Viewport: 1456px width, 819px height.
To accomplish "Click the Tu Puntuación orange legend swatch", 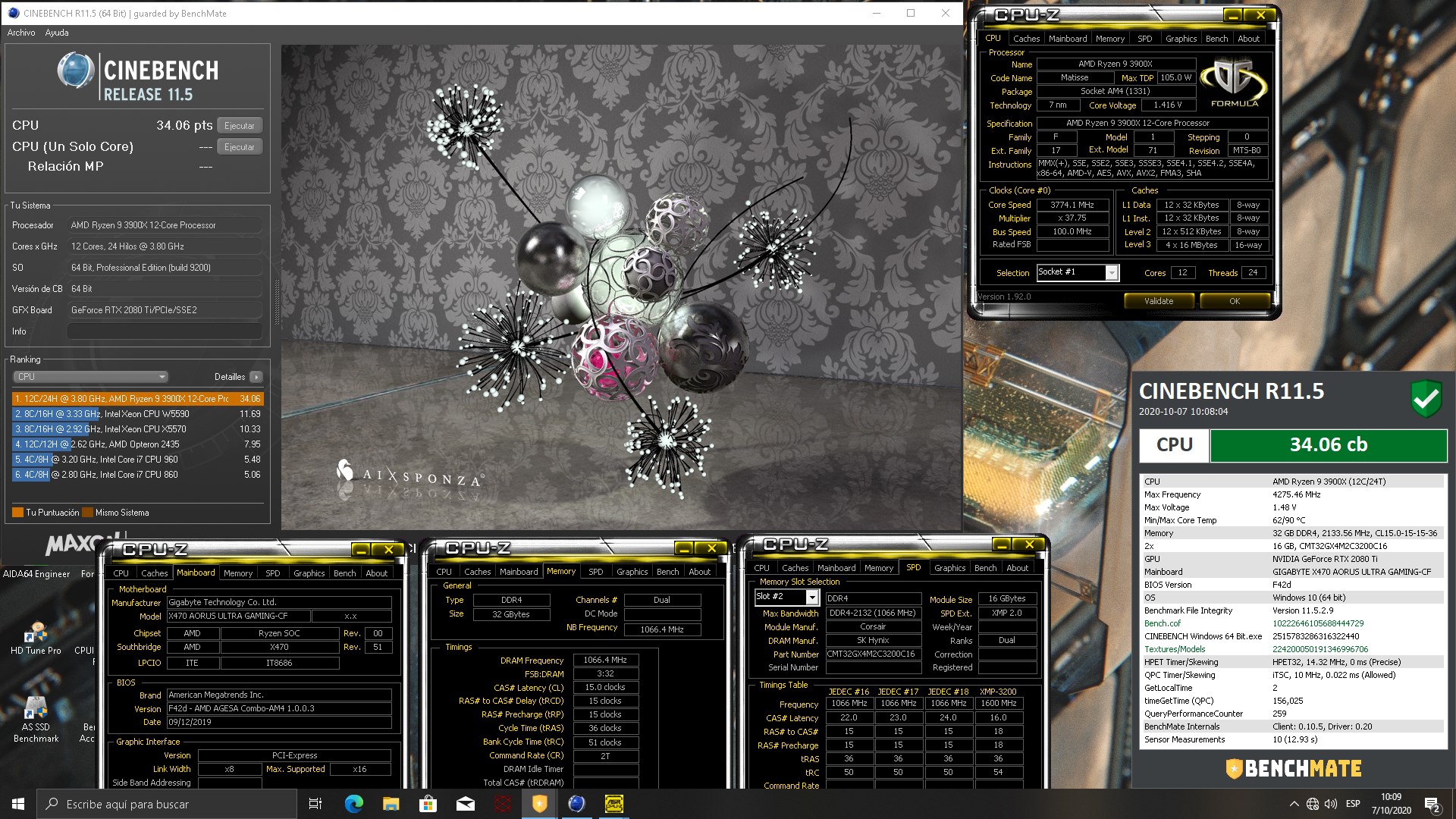I will pos(17,513).
